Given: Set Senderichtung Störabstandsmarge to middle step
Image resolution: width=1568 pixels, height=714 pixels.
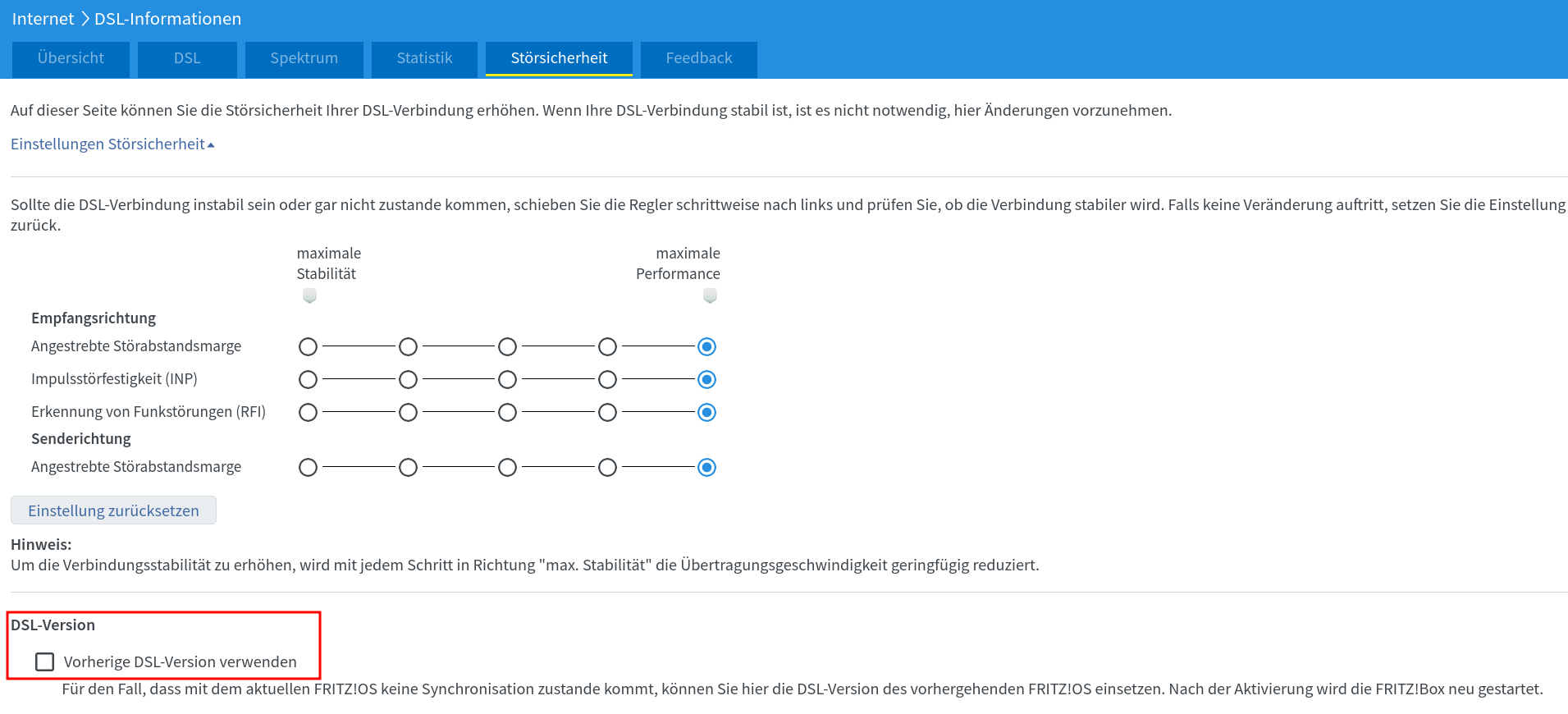Looking at the screenshot, I should (x=507, y=468).
